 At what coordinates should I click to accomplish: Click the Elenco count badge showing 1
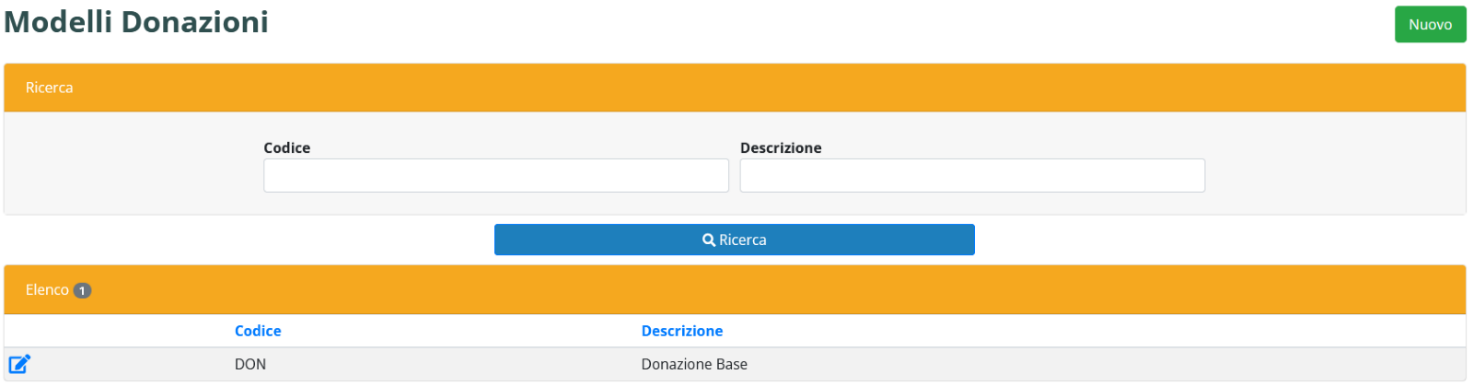(82, 290)
